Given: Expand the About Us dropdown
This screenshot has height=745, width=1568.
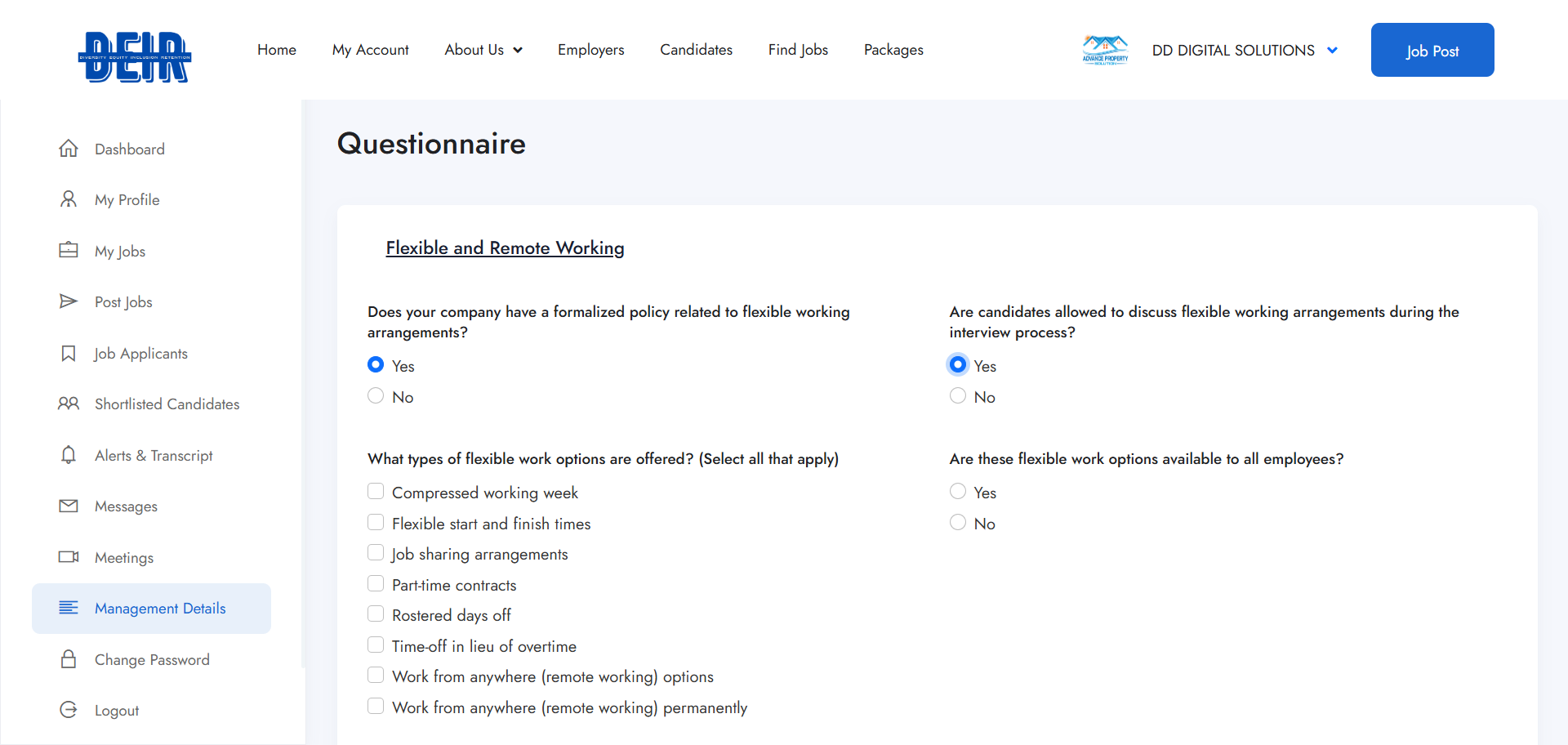Looking at the screenshot, I should pyautogui.click(x=483, y=50).
